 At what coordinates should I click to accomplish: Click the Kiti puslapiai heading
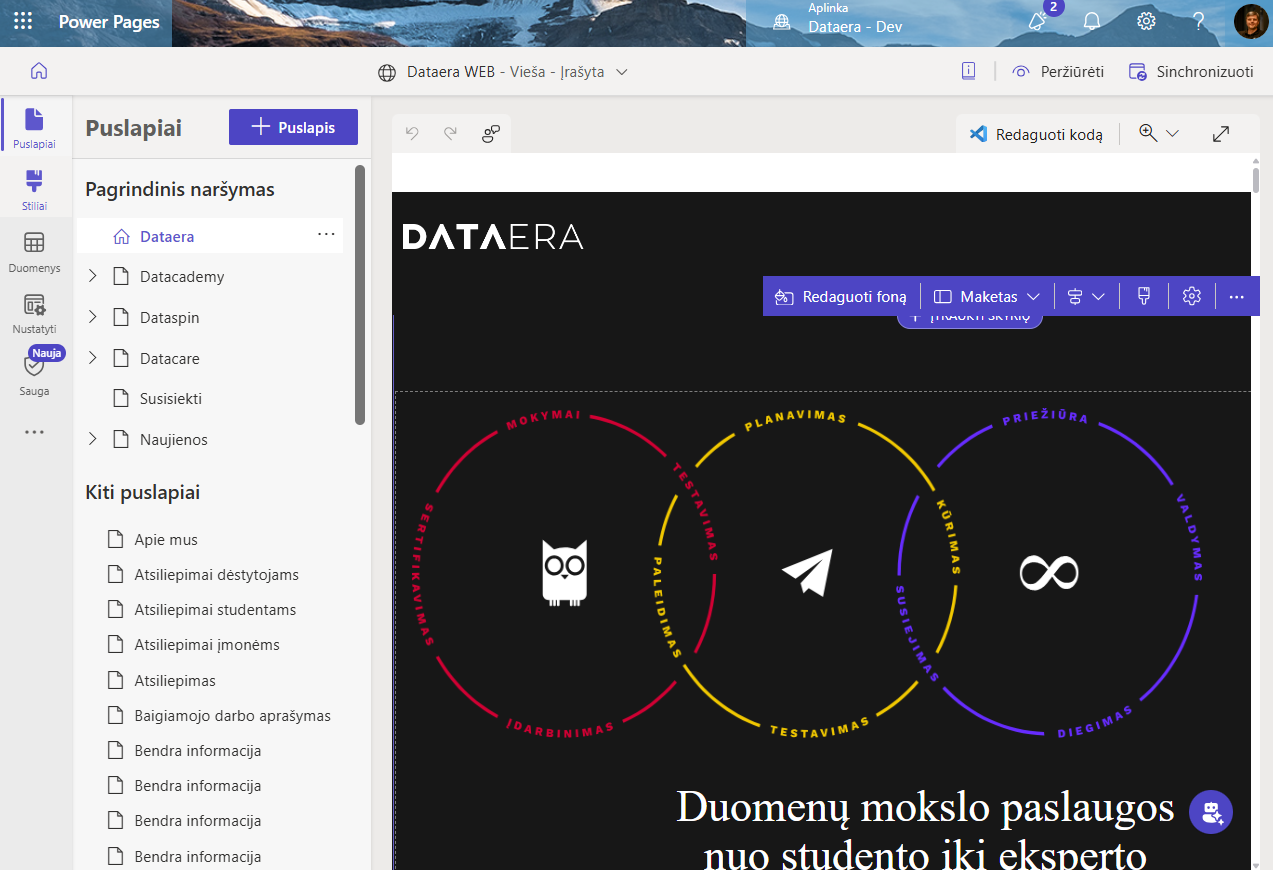[x=143, y=492]
